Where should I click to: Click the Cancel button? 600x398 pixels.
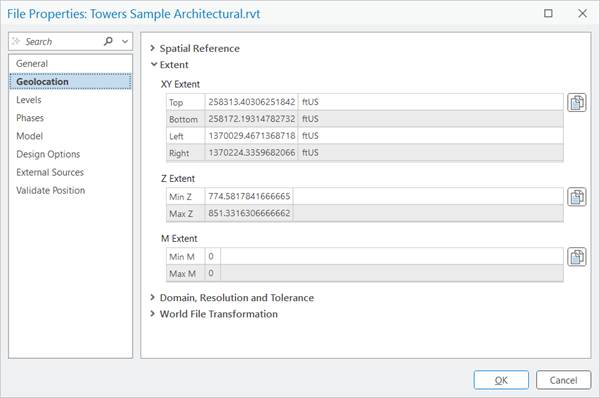point(563,380)
